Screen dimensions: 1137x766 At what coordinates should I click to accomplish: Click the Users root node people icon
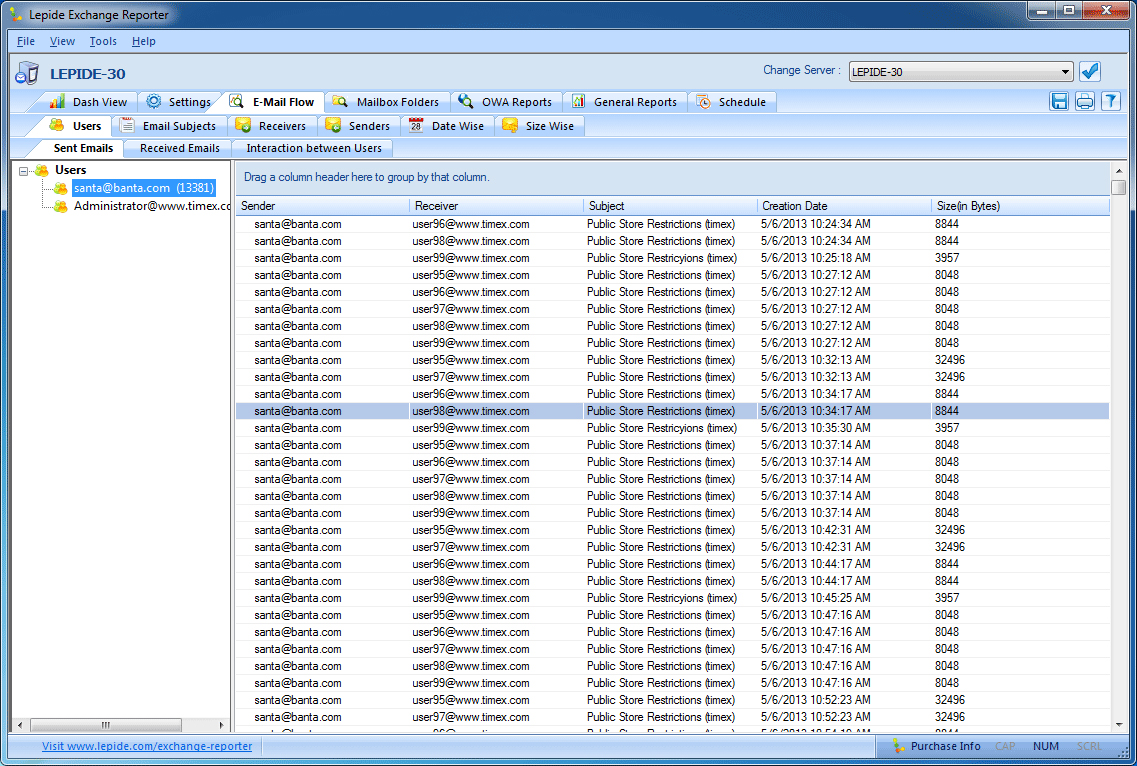tap(42, 170)
